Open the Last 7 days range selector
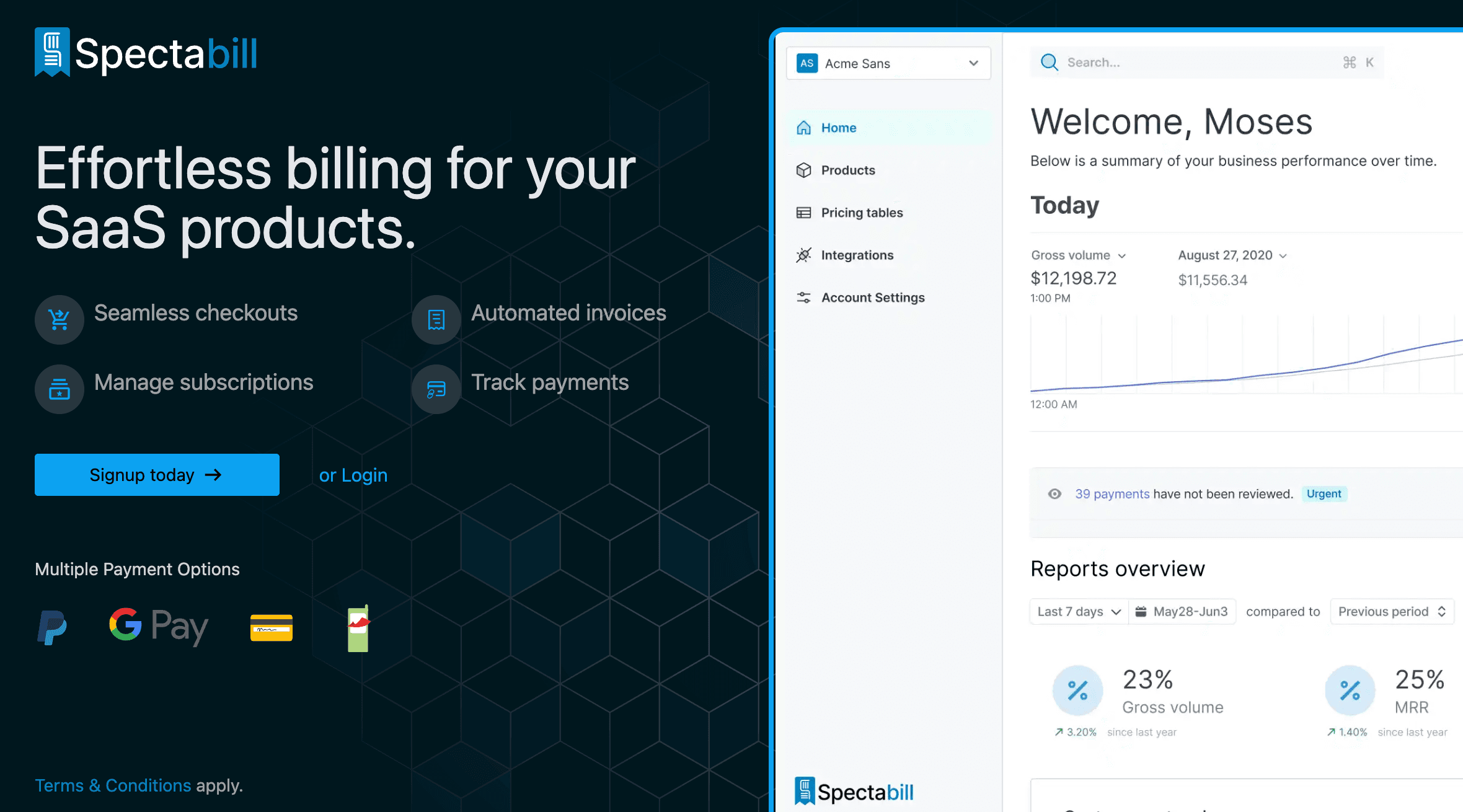1463x812 pixels. pos(1079,612)
